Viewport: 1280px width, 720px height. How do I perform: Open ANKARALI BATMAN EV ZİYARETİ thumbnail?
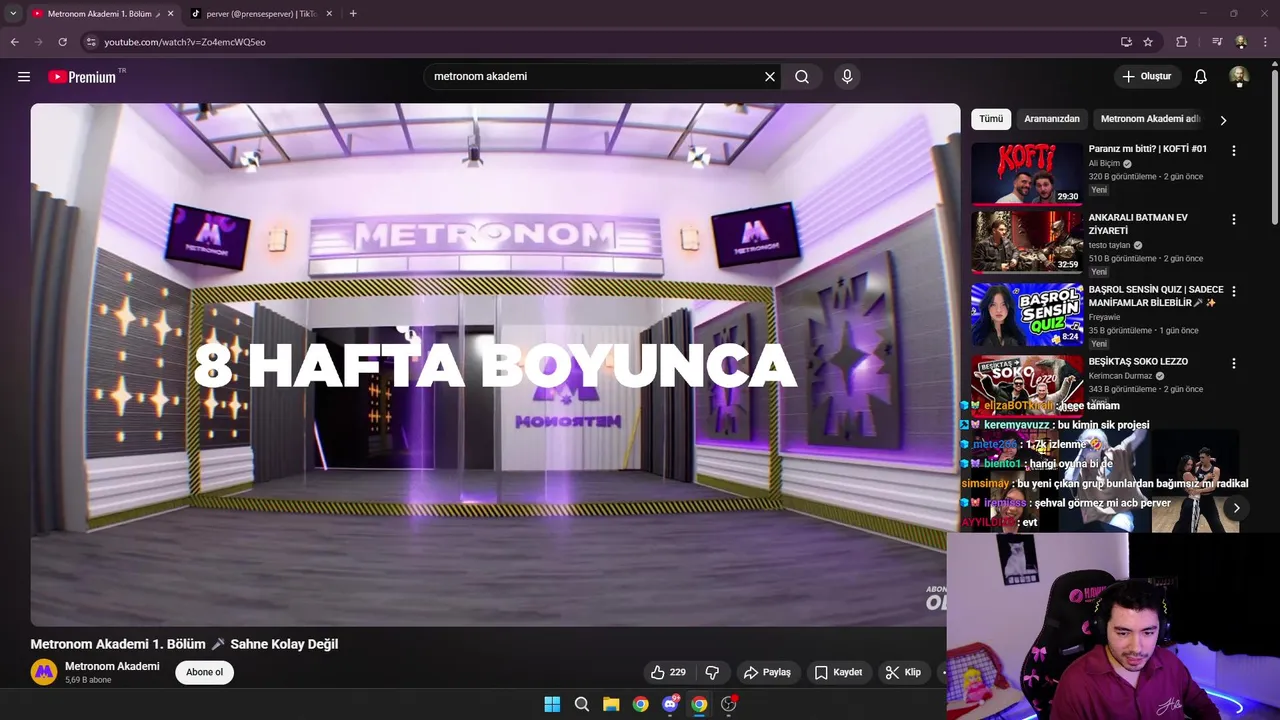(1027, 243)
